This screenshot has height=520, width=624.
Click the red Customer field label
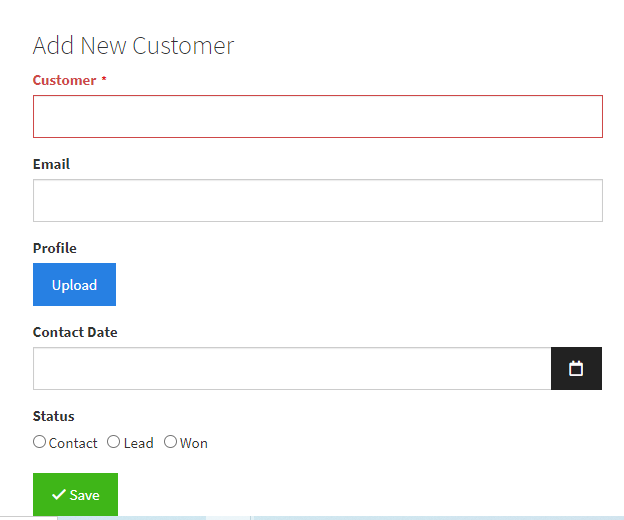click(x=64, y=80)
